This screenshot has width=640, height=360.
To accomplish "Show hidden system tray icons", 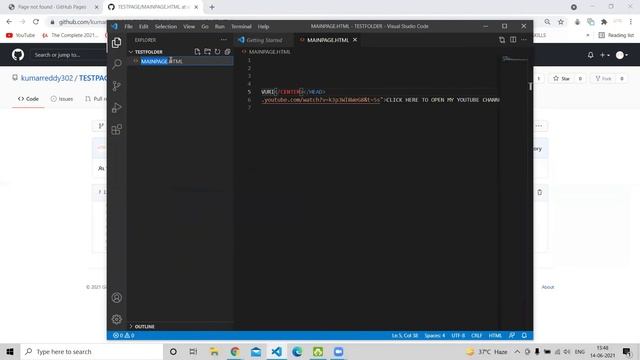I will click(517, 351).
